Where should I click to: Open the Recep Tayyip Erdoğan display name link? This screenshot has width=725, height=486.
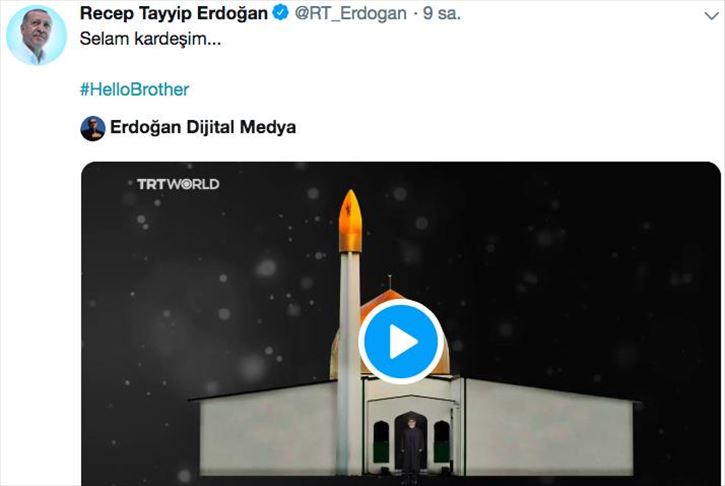pyautogui.click(x=173, y=13)
